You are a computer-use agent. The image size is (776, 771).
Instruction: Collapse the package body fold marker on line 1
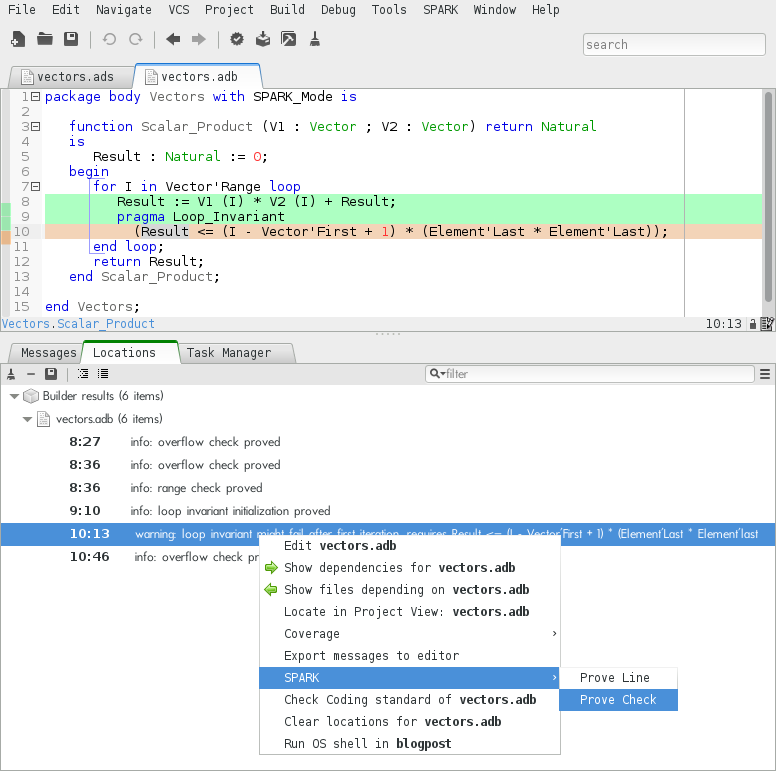click(x=35, y=97)
